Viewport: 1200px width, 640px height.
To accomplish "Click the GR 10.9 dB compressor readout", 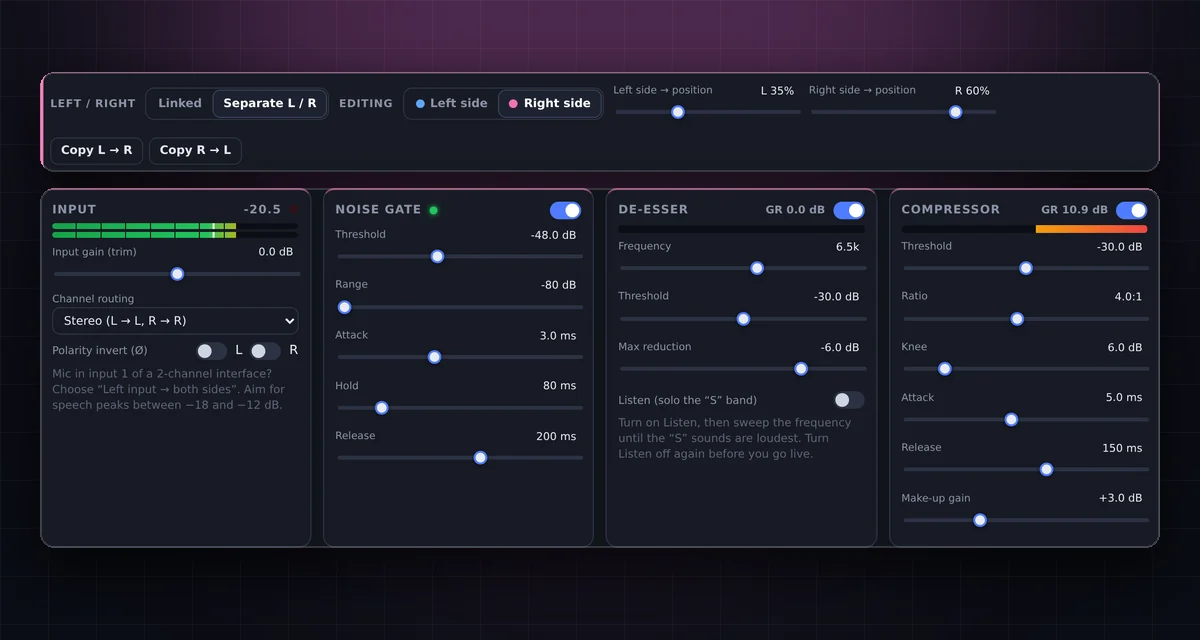I will 1075,210.
